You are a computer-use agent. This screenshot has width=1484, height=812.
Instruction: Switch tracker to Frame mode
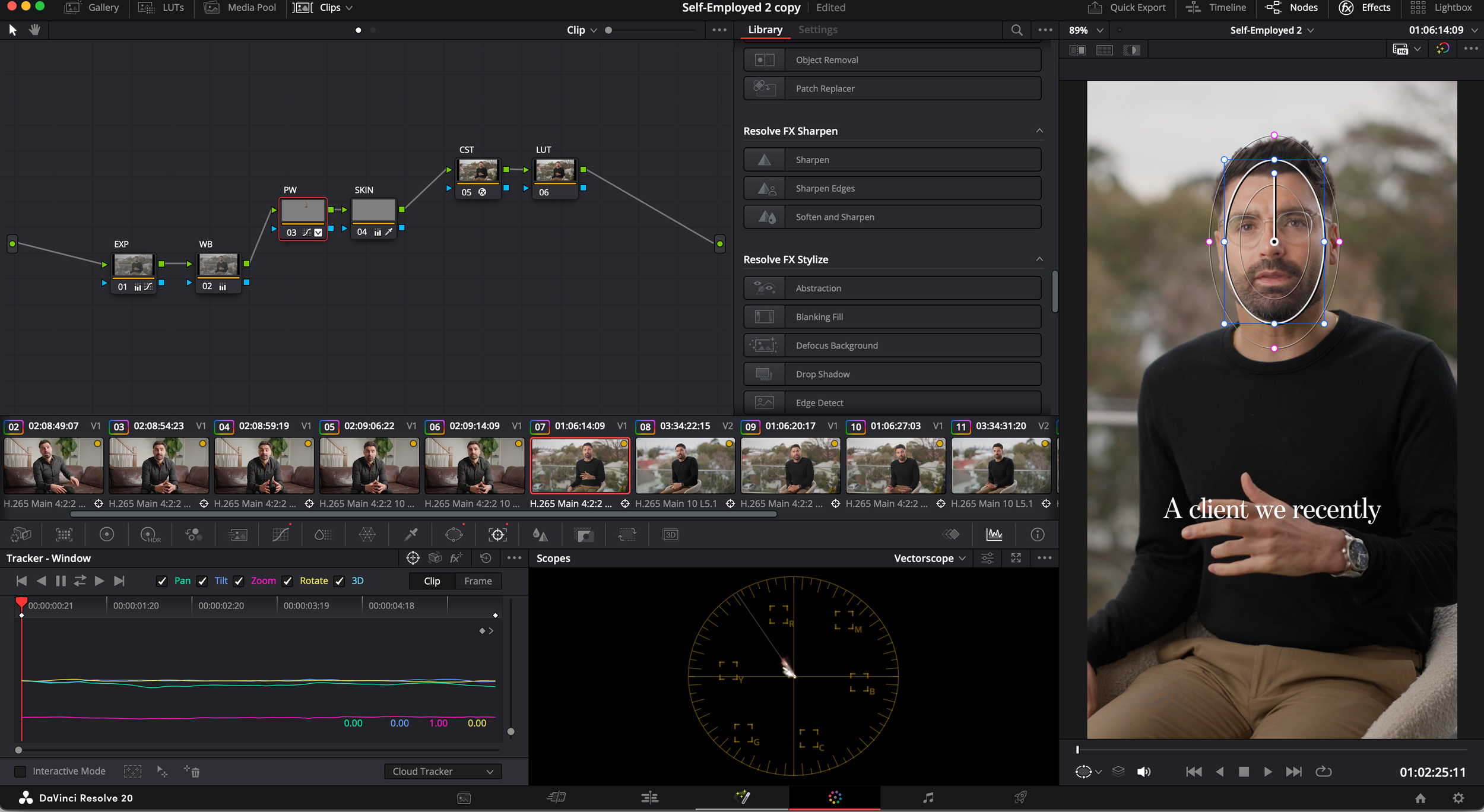478,581
